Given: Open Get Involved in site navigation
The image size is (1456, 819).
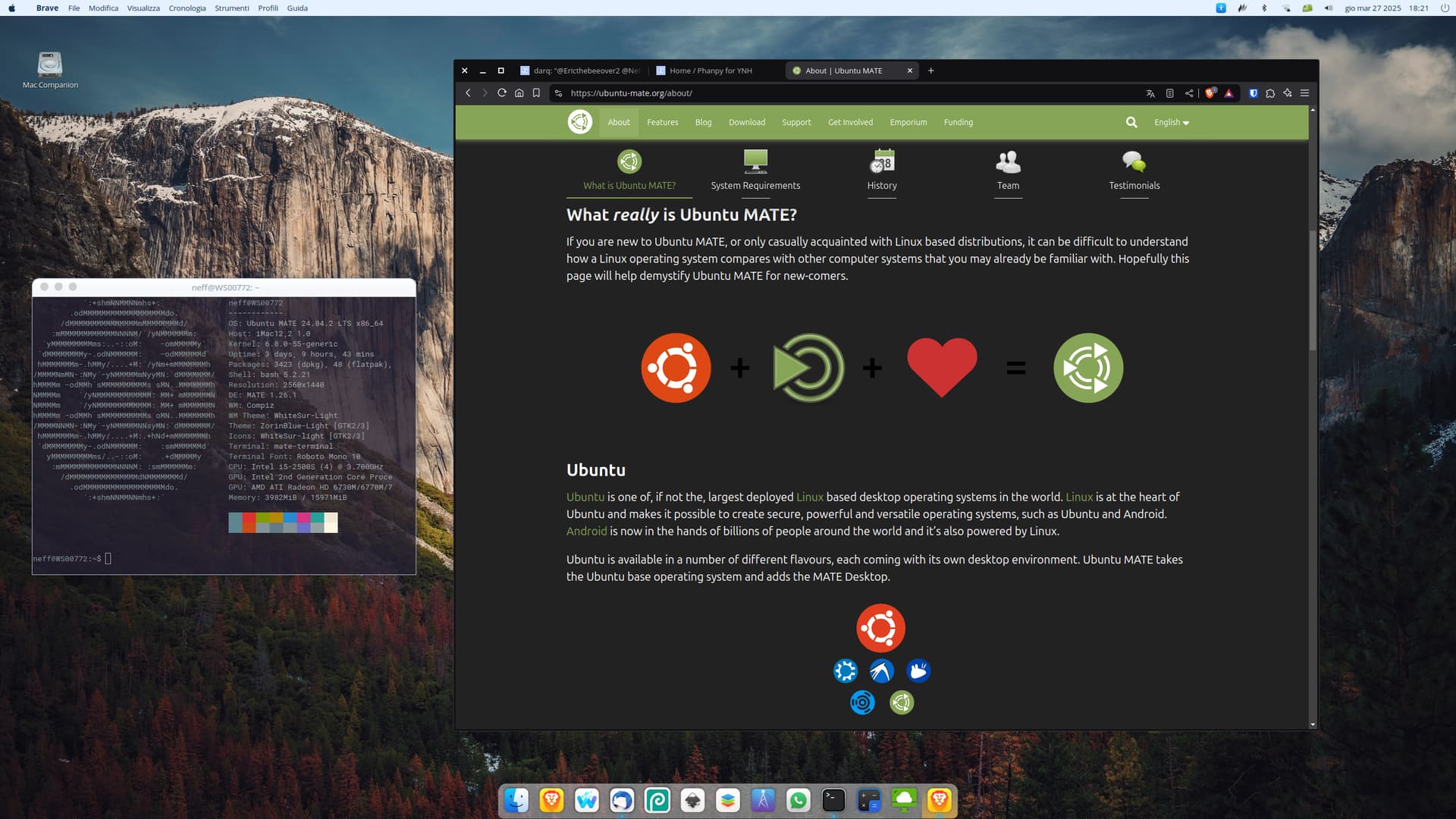Looking at the screenshot, I should click(850, 122).
